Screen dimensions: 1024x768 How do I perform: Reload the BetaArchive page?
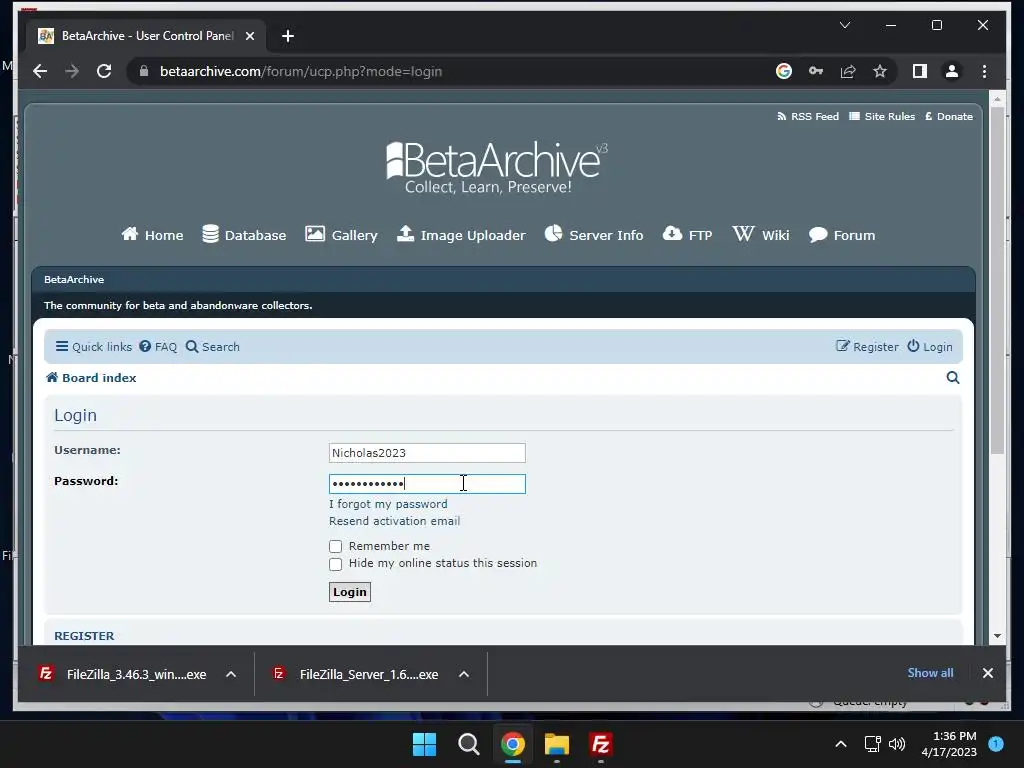point(104,71)
